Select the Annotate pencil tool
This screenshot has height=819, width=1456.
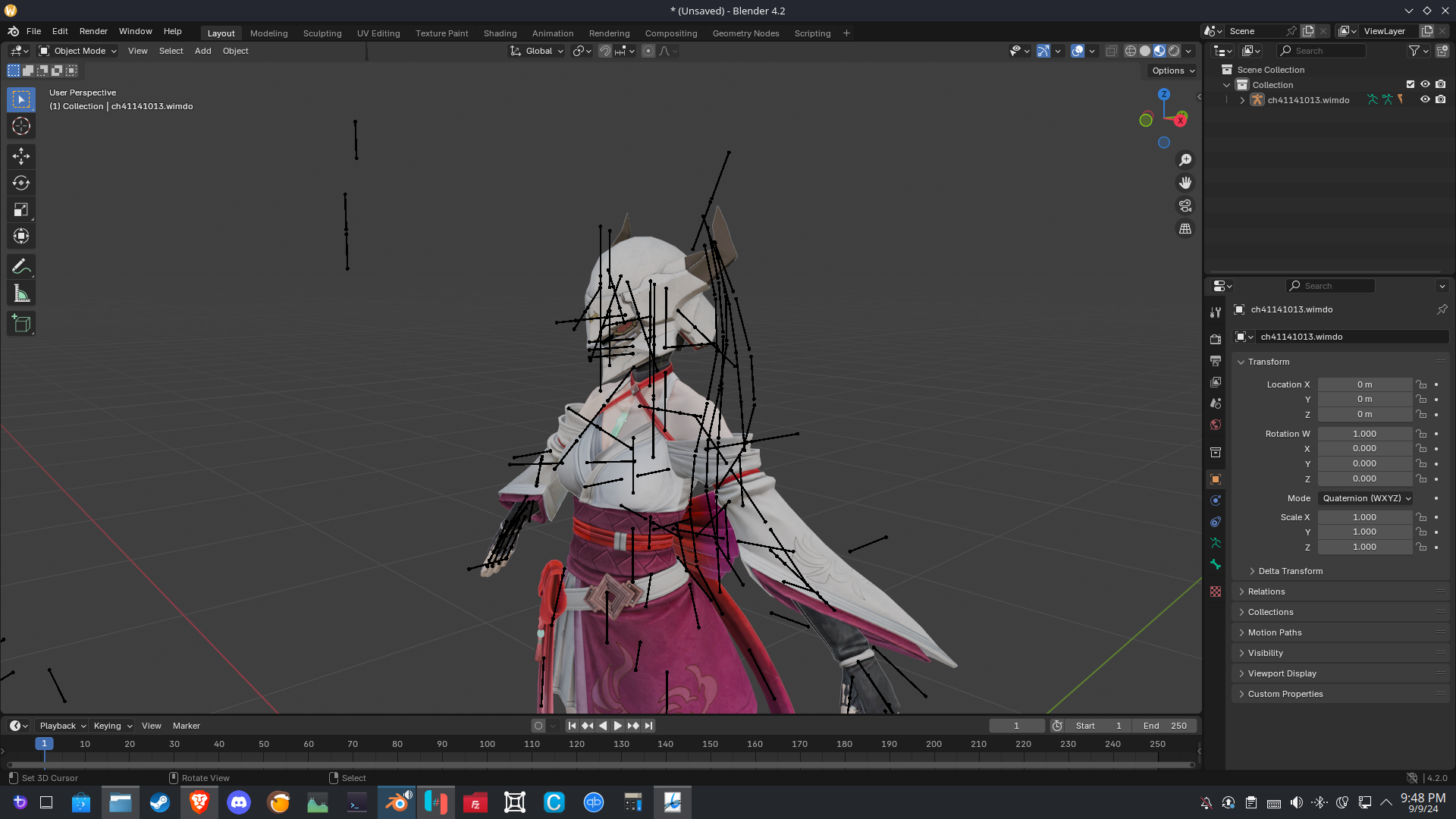click(21, 267)
